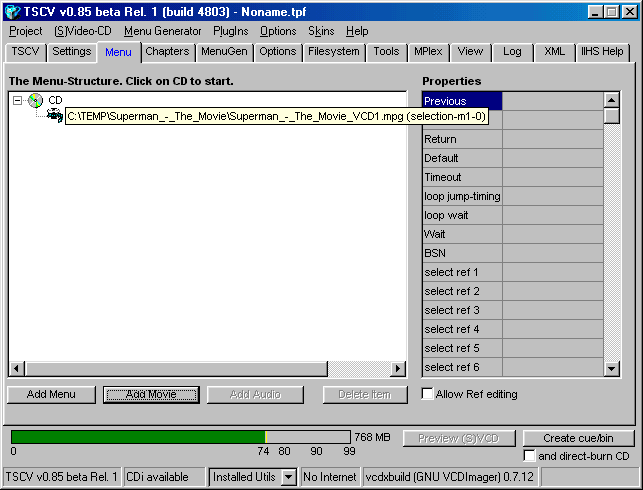Collapse the CD tree node
Viewport: 643px width, 490px height.
tap(17, 100)
